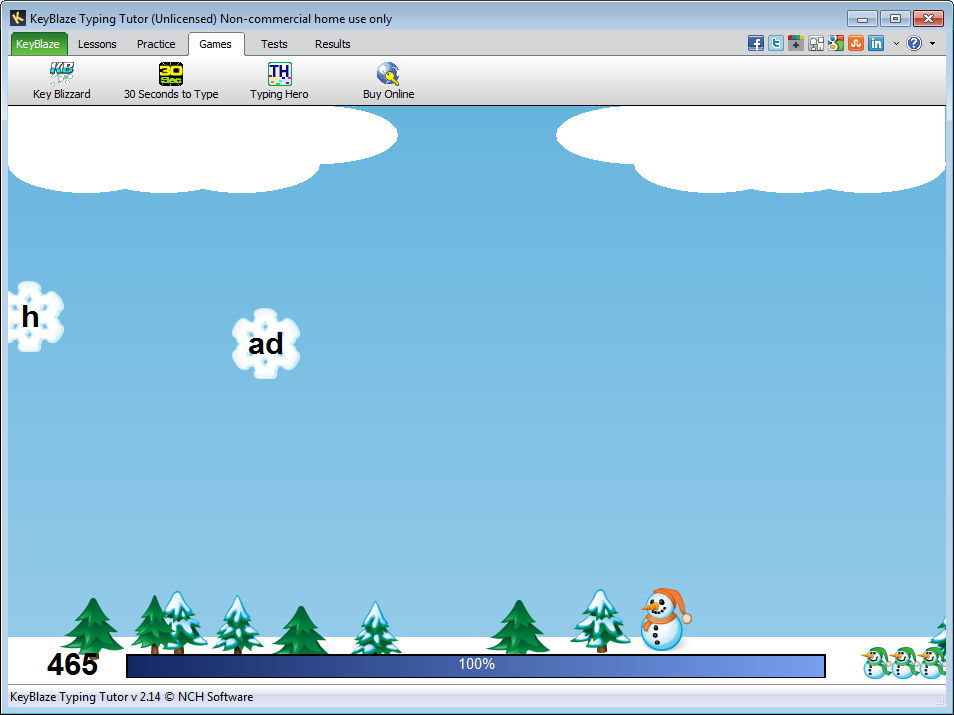The height and width of the screenshot is (715, 954).
Task: Open the Help question mark icon
Action: tap(914, 43)
